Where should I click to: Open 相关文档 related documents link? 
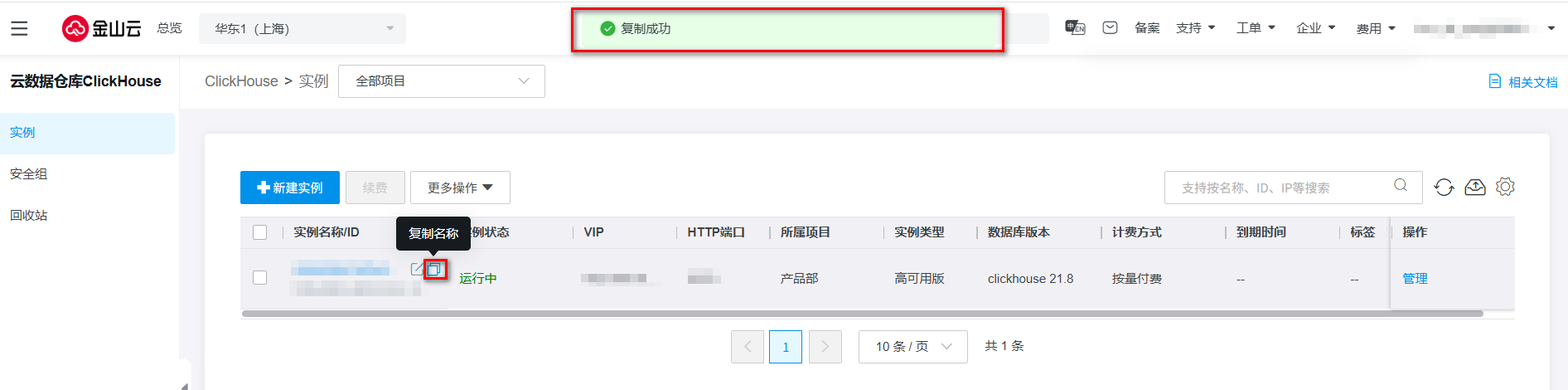(x=1523, y=82)
